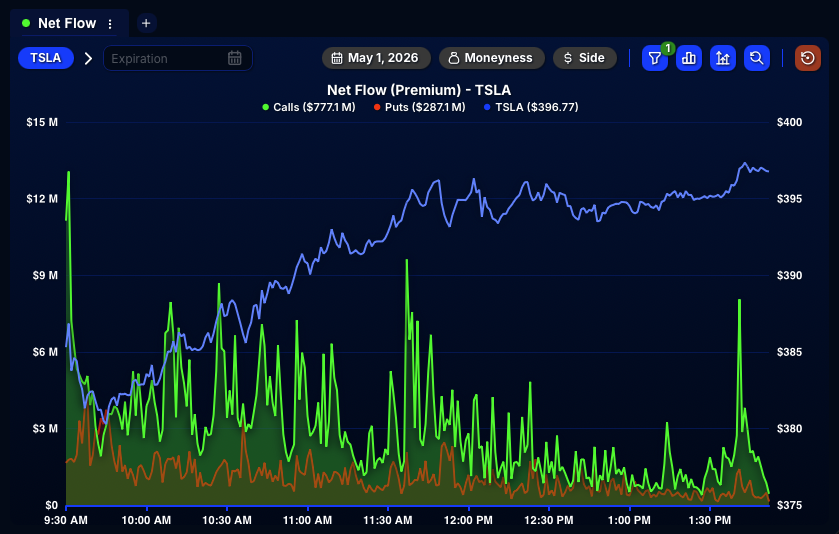The height and width of the screenshot is (534, 839).
Task: Open the May 1, 2026 date picker
Action: click(x=376, y=58)
